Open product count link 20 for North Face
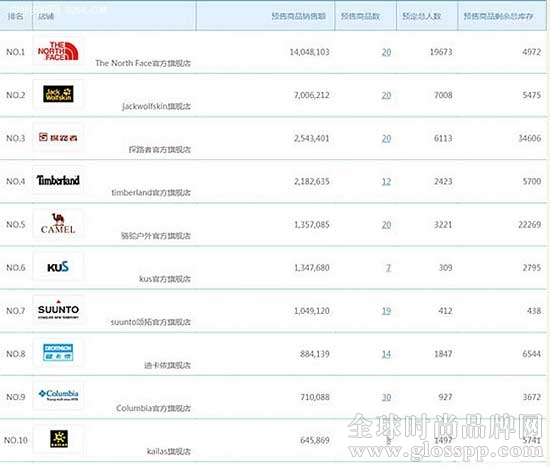Viewport: 550px width, 467px height. pyautogui.click(x=386, y=52)
